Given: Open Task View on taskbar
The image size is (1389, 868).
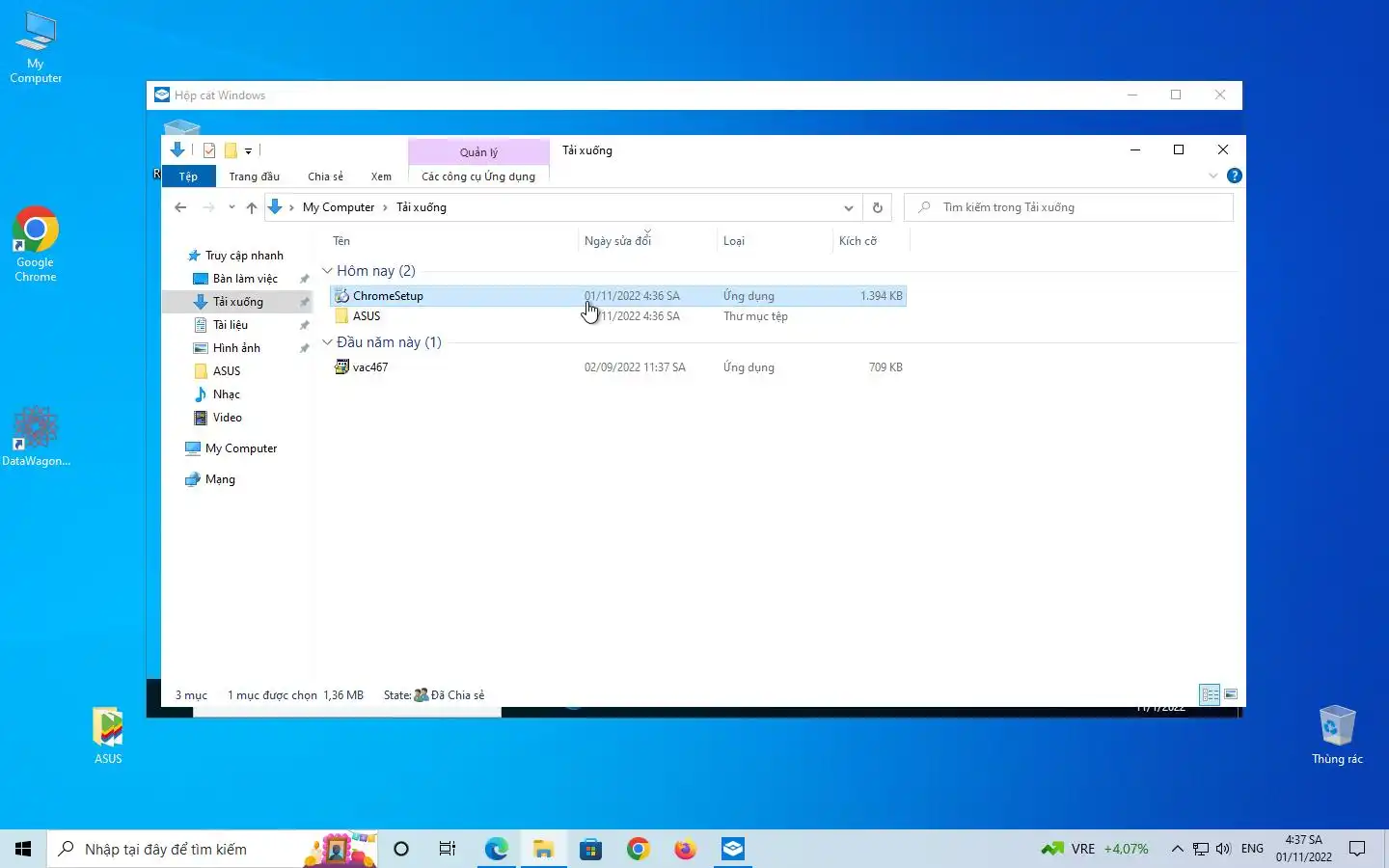Looking at the screenshot, I should click(x=448, y=849).
